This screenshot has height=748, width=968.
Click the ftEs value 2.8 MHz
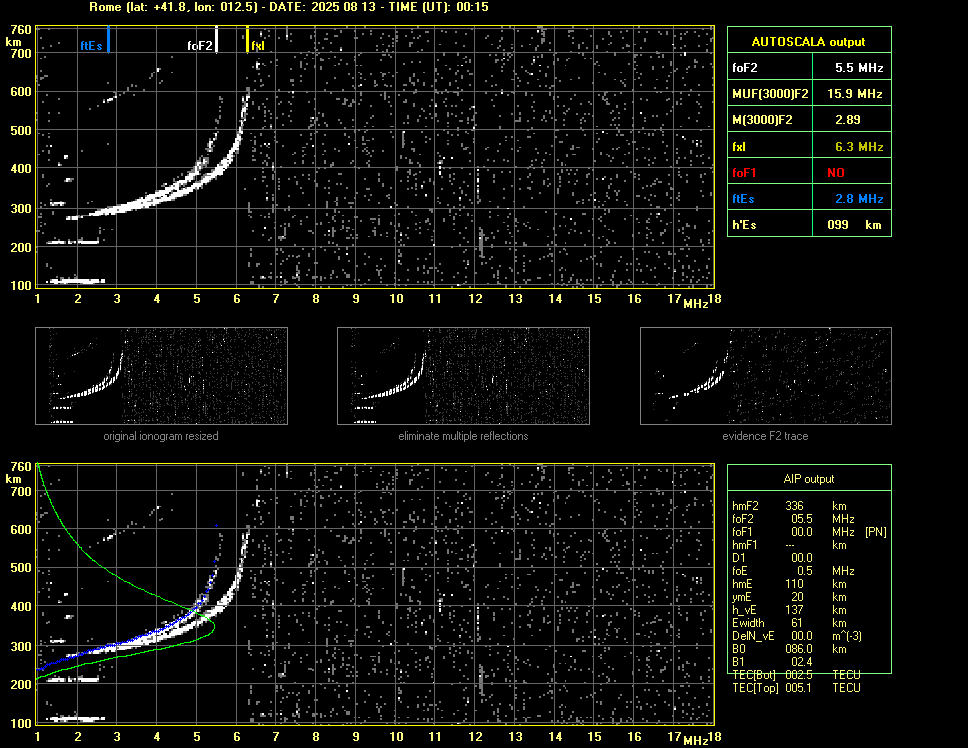click(x=859, y=199)
